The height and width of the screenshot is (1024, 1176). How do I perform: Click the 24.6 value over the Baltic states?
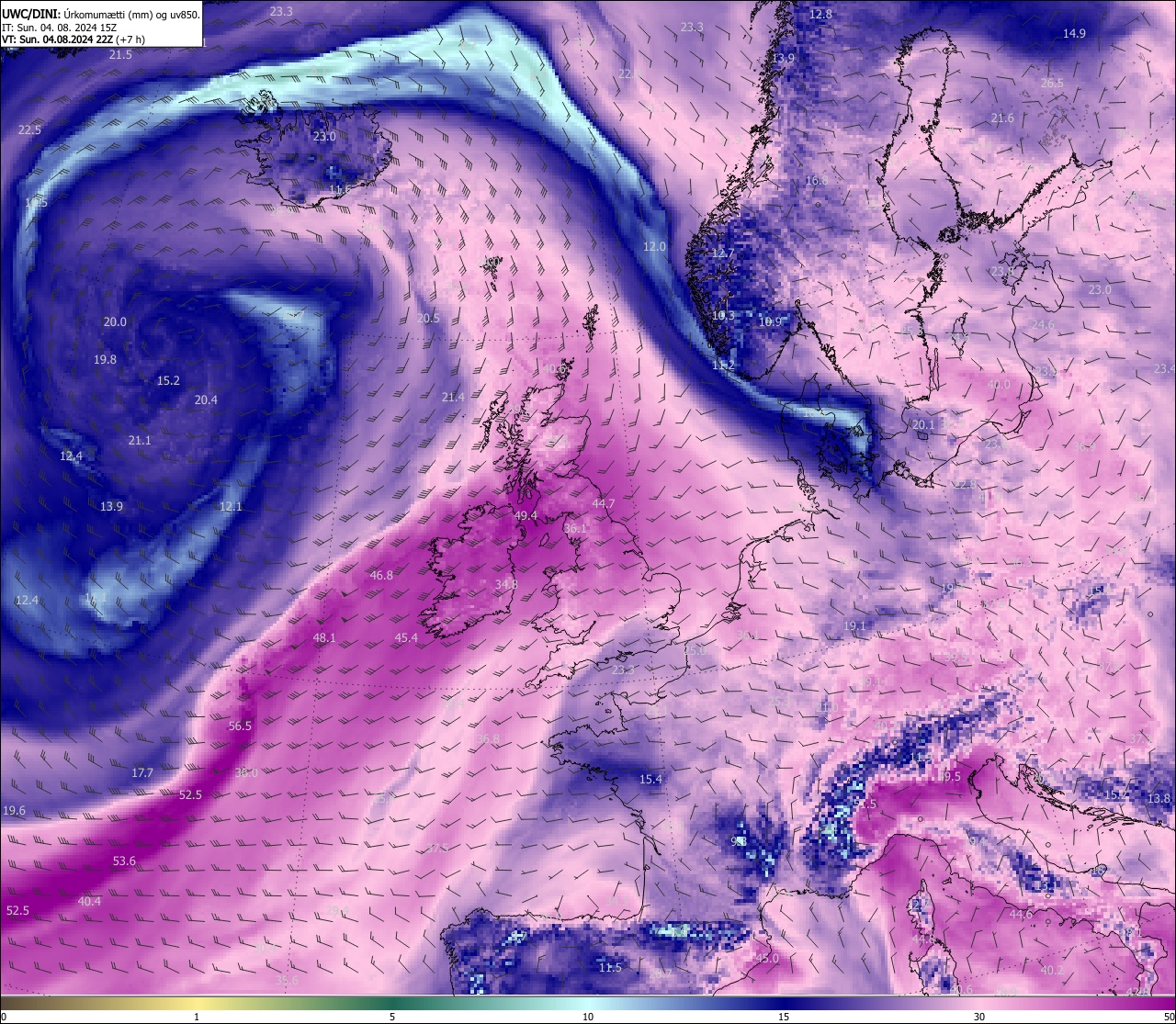coord(1043,325)
